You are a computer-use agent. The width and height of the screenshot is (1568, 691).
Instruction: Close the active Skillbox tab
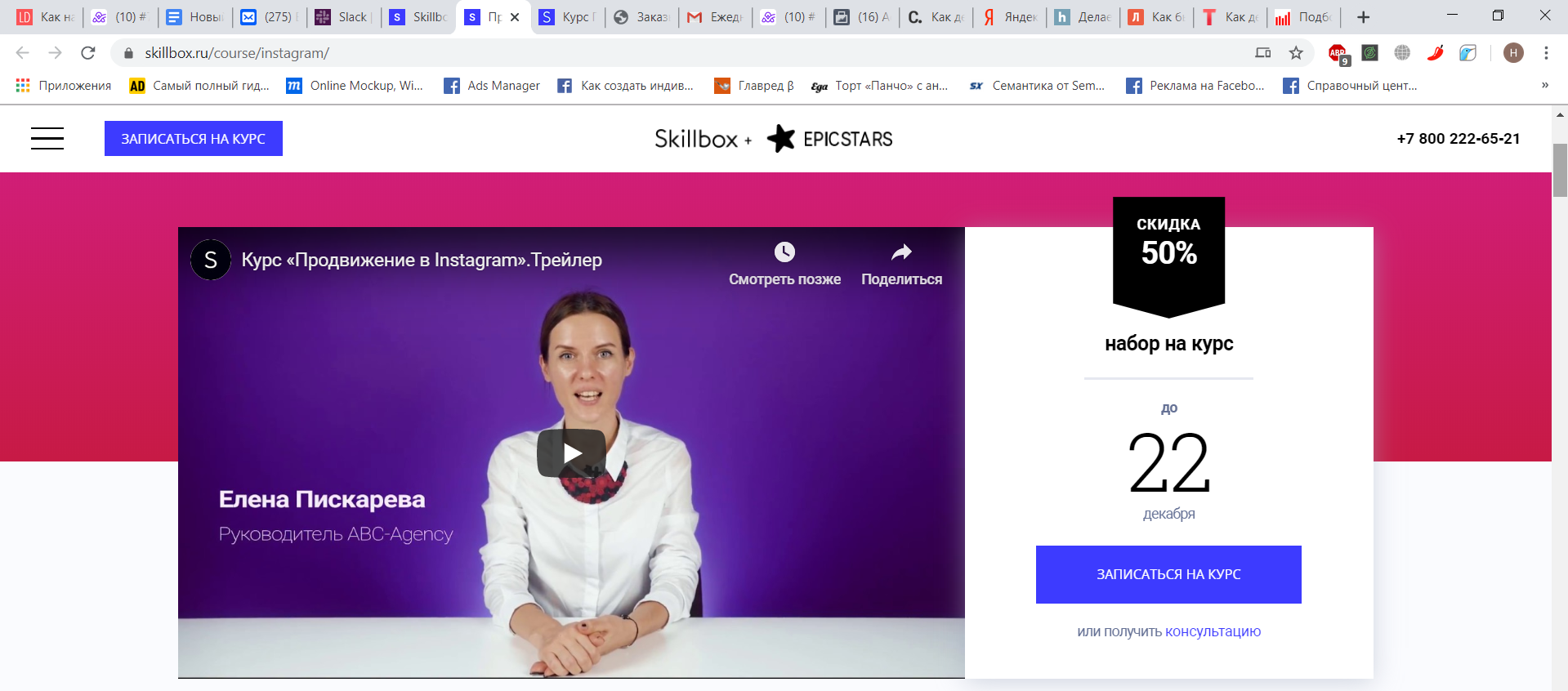(515, 17)
